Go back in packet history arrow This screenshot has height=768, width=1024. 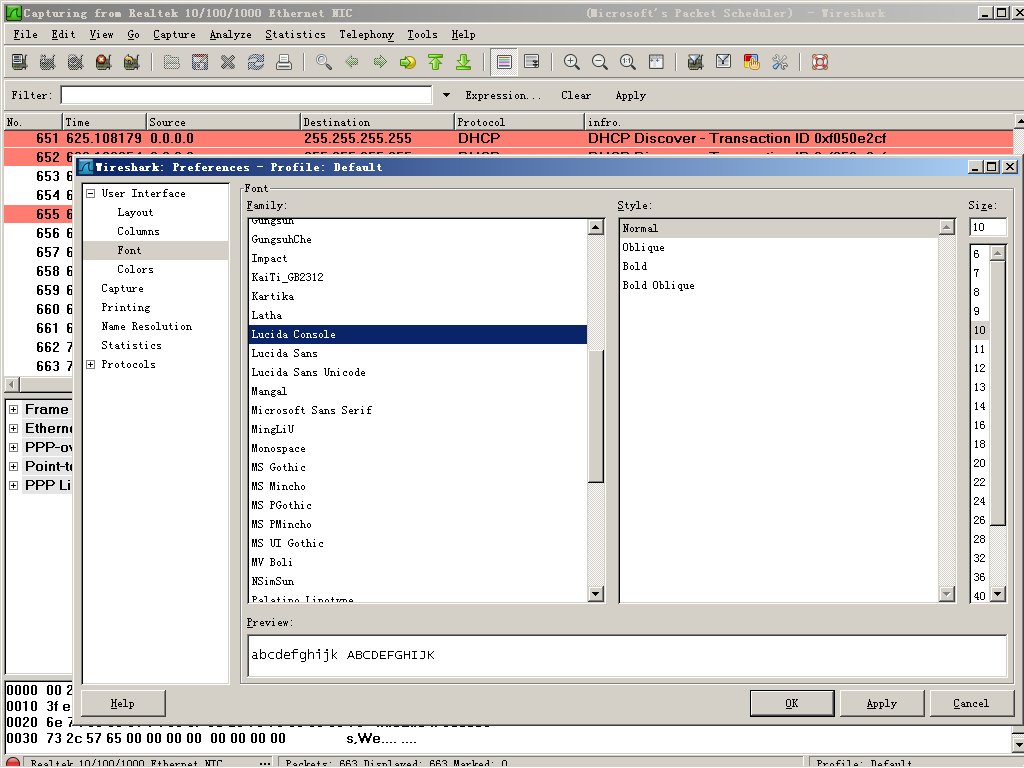pos(352,62)
